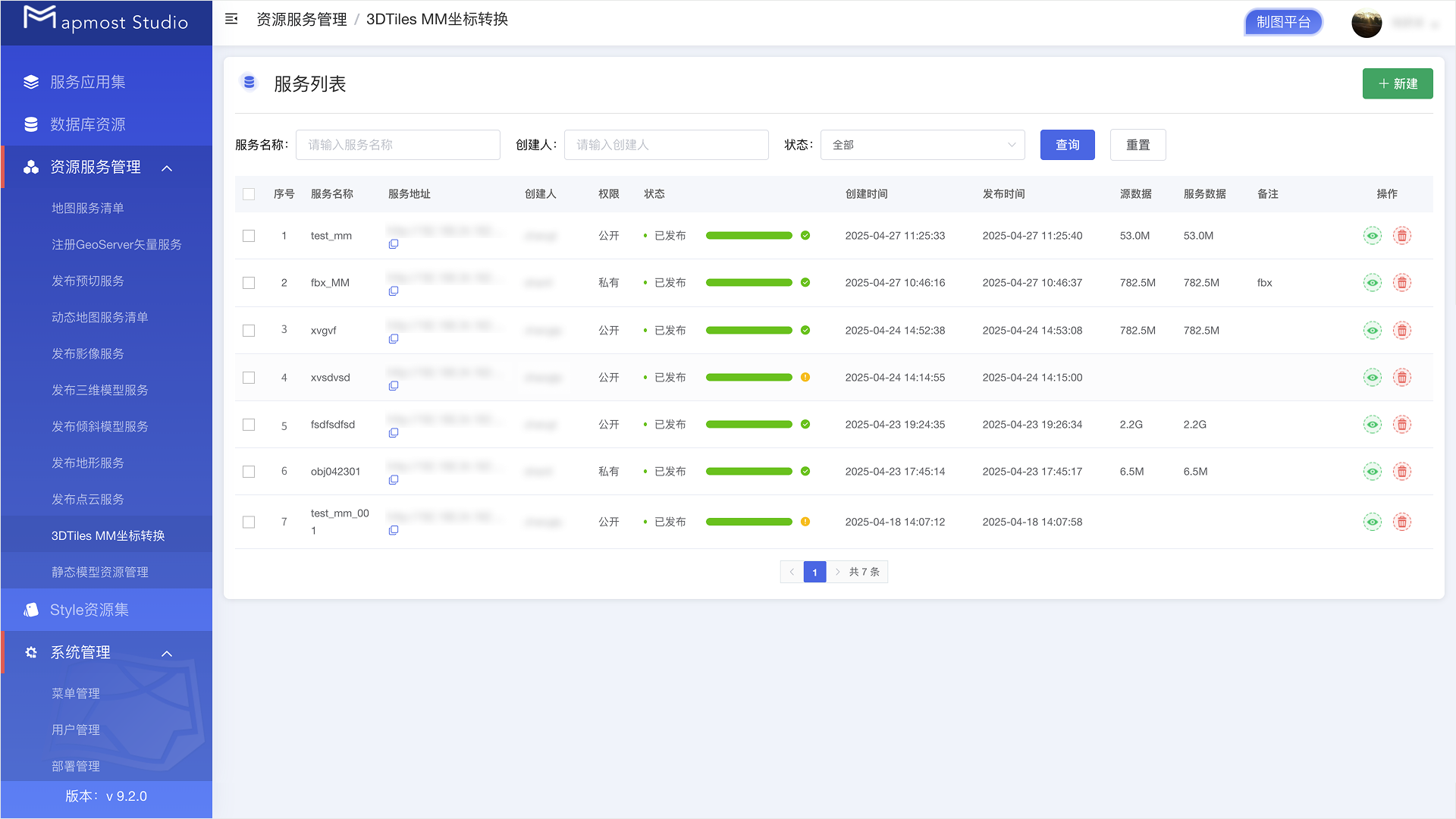The width and height of the screenshot is (1456, 819).
Task: Click the 重置 reset button
Action: tap(1137, 145)
